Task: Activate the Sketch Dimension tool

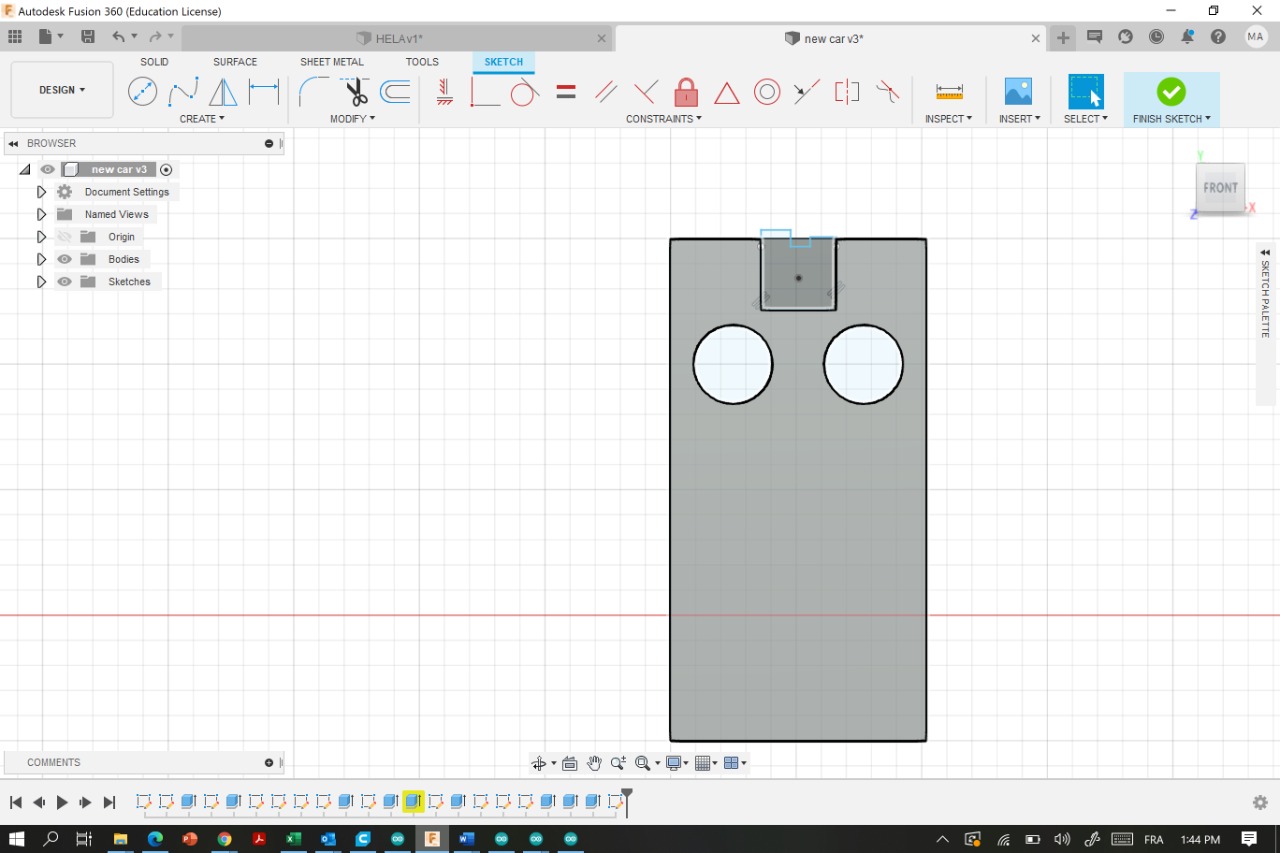Action: (264, 92)
